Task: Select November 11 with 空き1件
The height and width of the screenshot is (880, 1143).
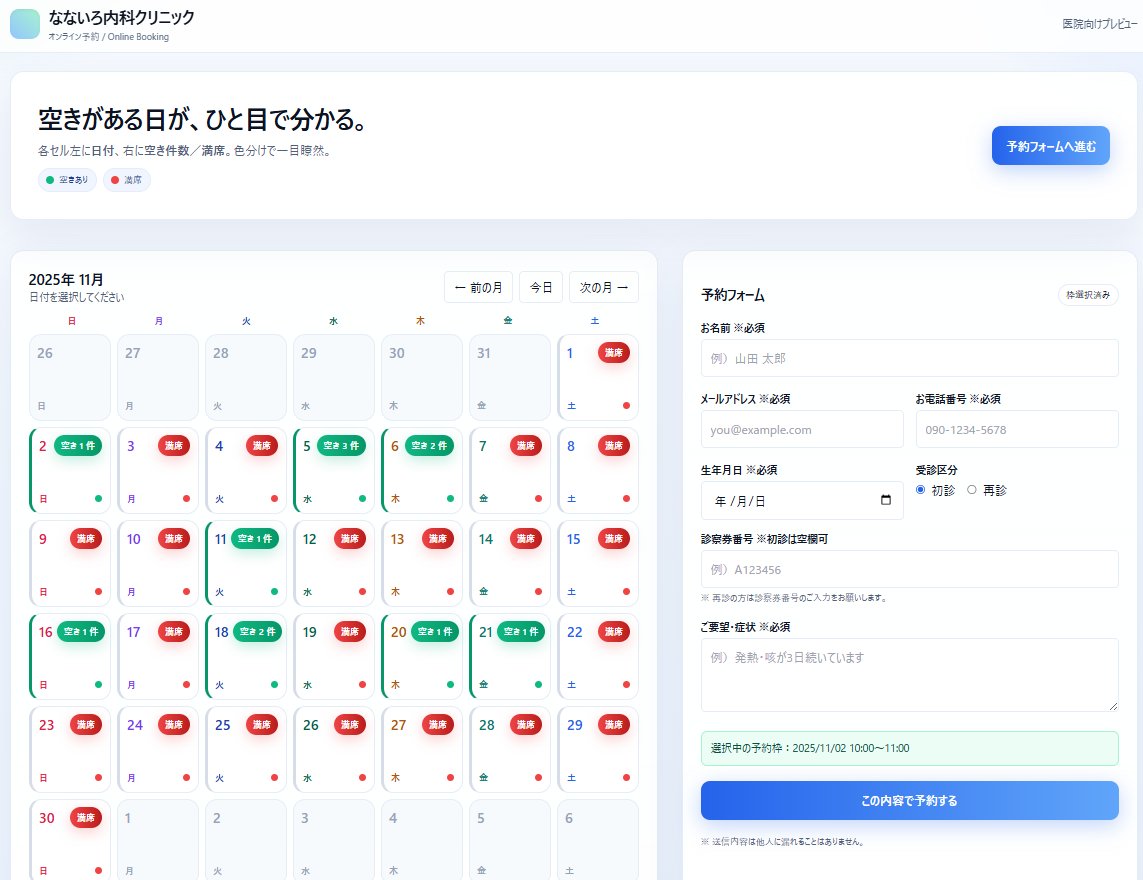Action: [x=246, y=564]
